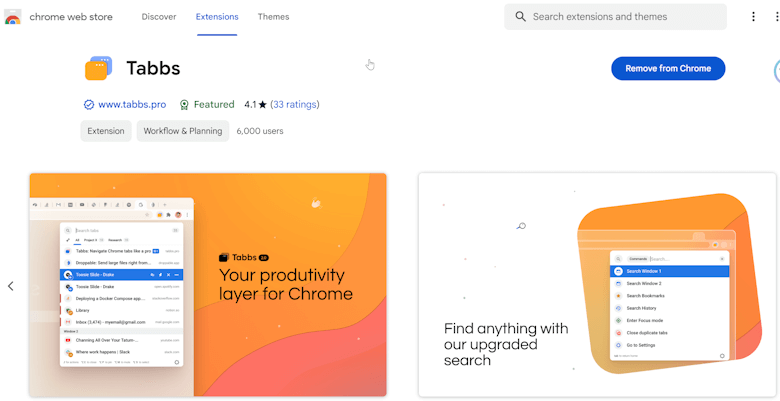Open the www.tabbs.pro link
The height and width of the screenshot is (401, 780).
click(132, 104)
